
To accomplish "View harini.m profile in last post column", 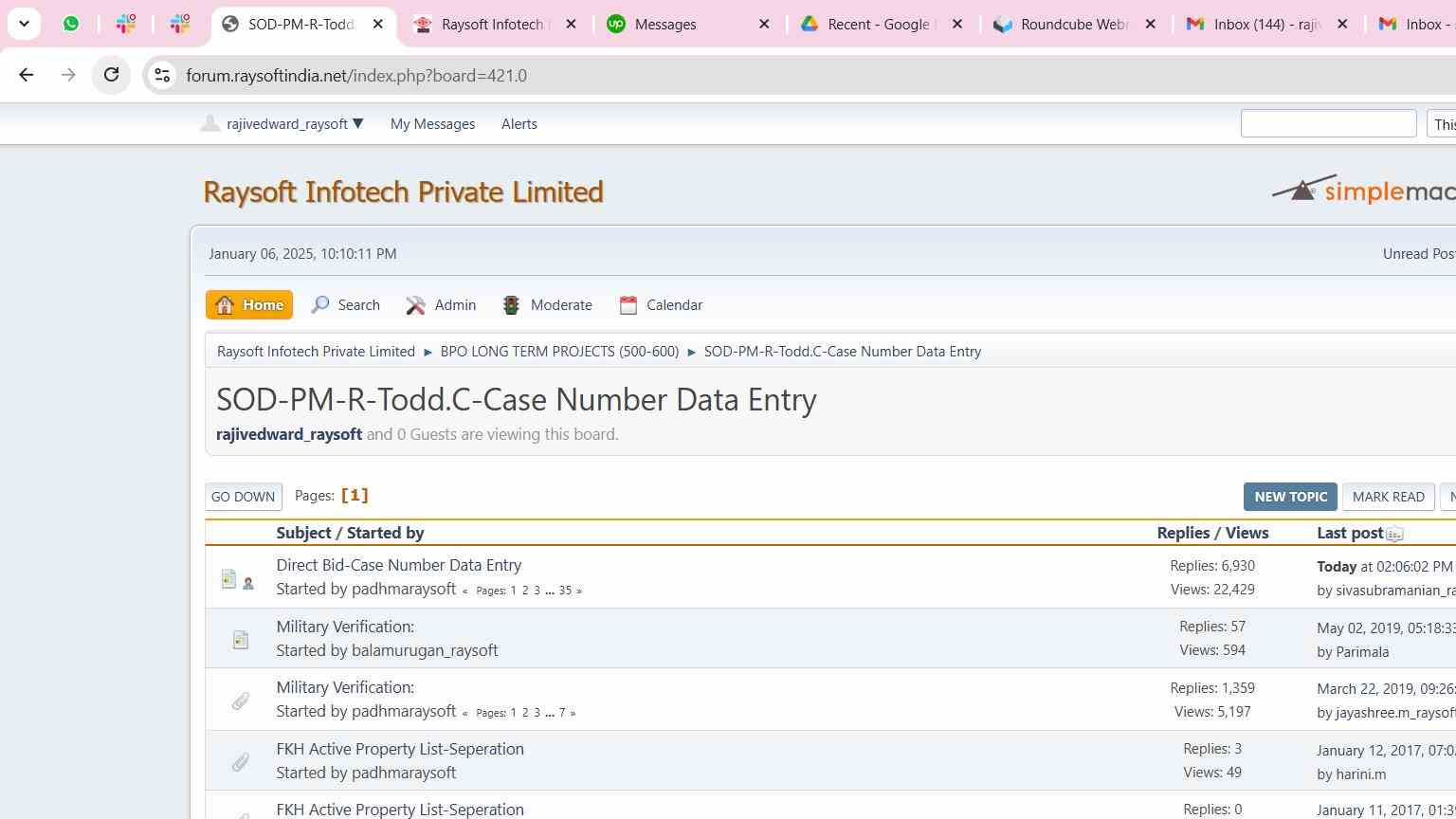I will 1360,774.
